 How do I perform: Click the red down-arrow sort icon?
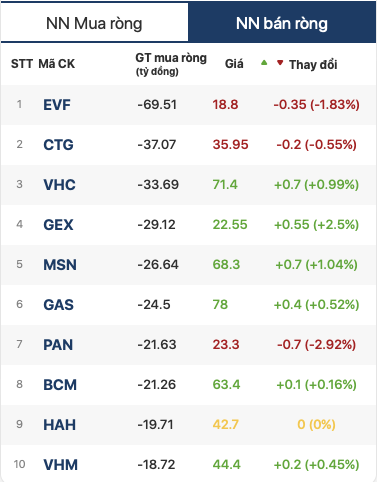tap(280, 62)
